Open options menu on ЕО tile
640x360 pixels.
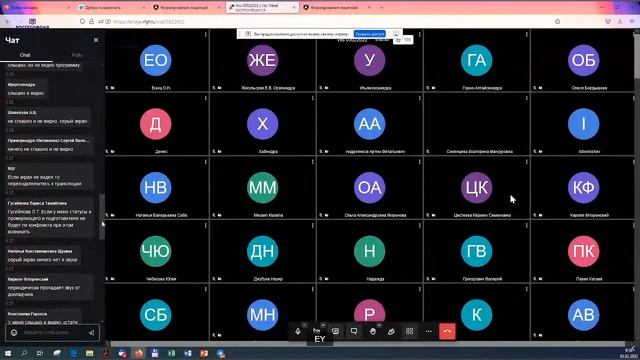pyautogui.click(x=206, y=35)
